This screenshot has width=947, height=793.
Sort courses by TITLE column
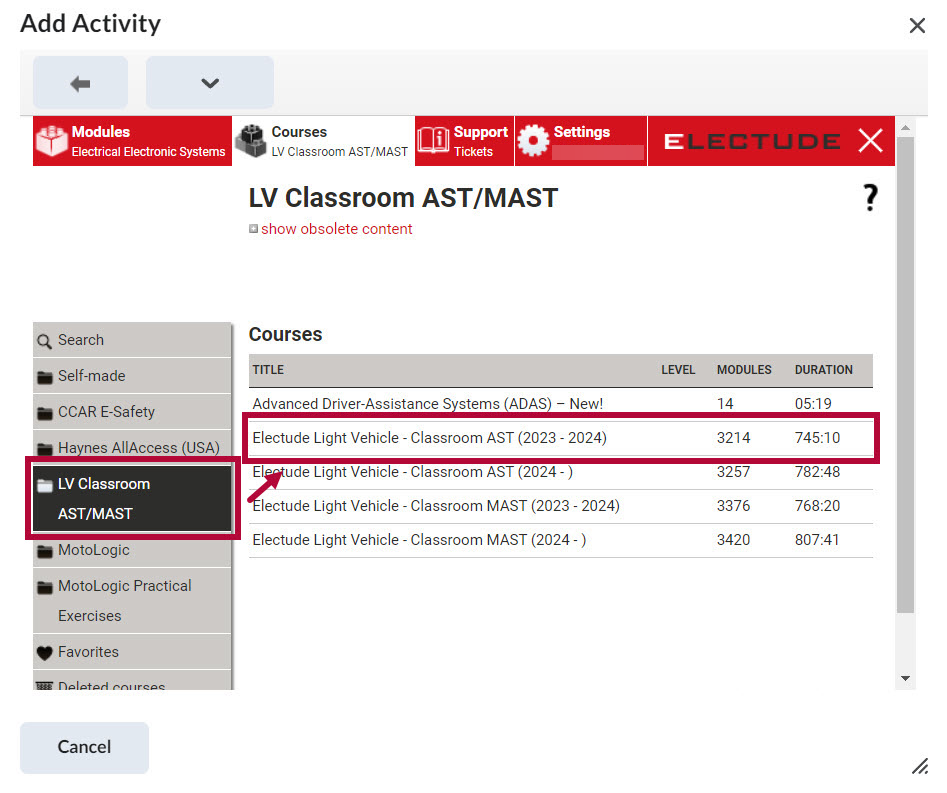(268, 370)
